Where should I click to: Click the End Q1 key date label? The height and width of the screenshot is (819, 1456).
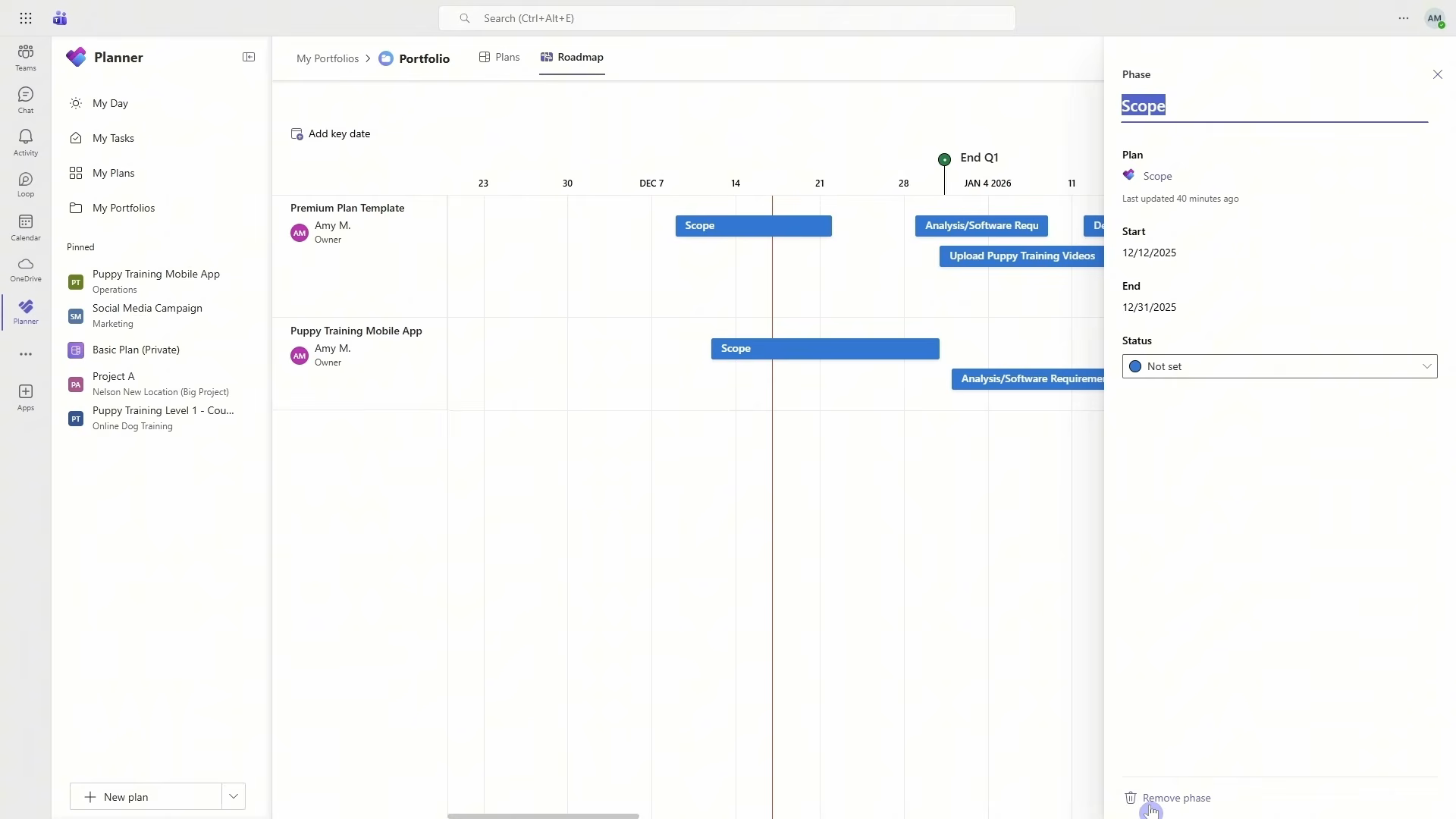click(x=979, y=158)
